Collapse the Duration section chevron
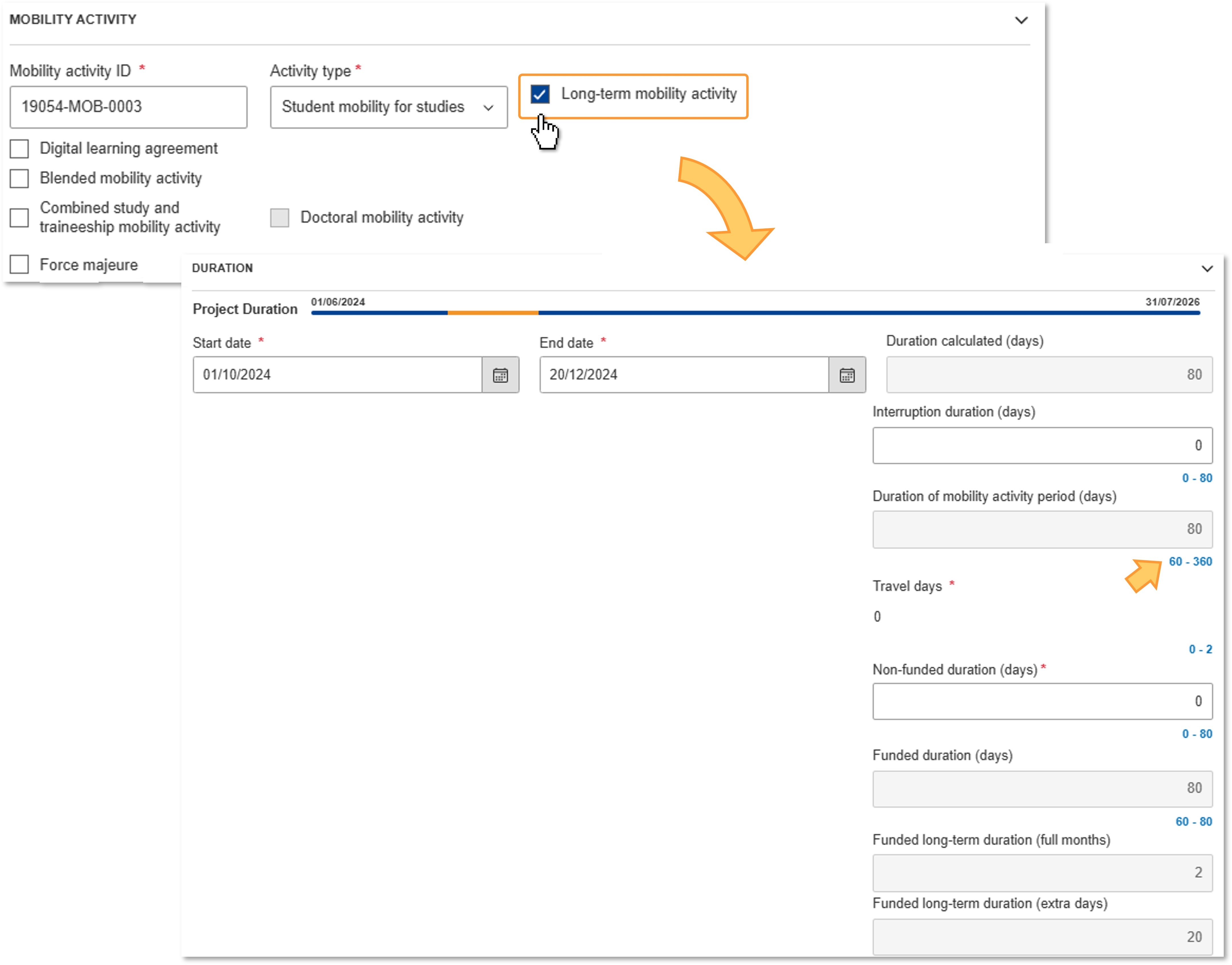1232x965 pixels. 1207,269
